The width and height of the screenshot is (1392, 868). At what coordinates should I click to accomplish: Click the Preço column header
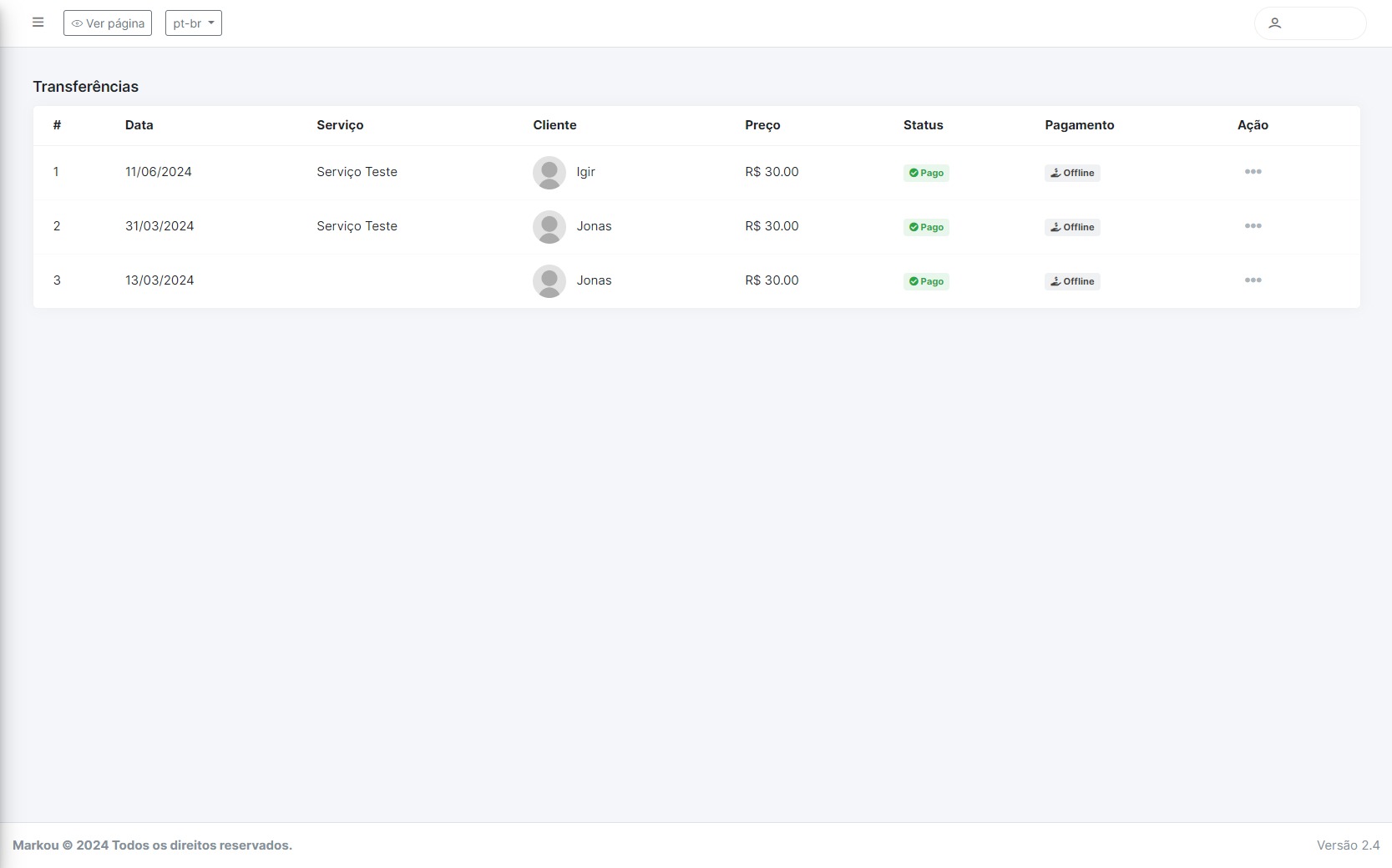coord(762,125)
